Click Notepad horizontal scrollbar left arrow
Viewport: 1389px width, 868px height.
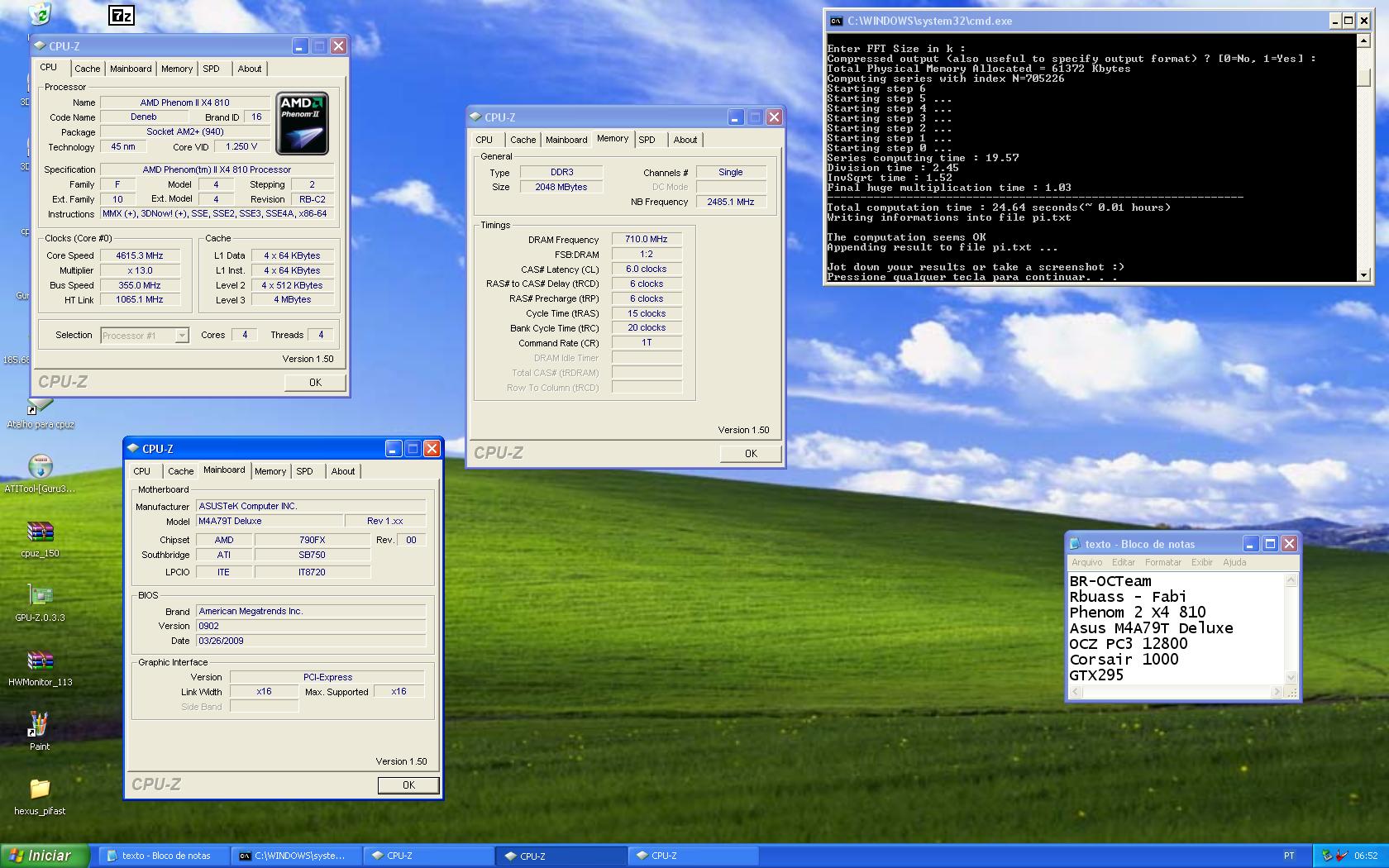(x=1076, y=692)
